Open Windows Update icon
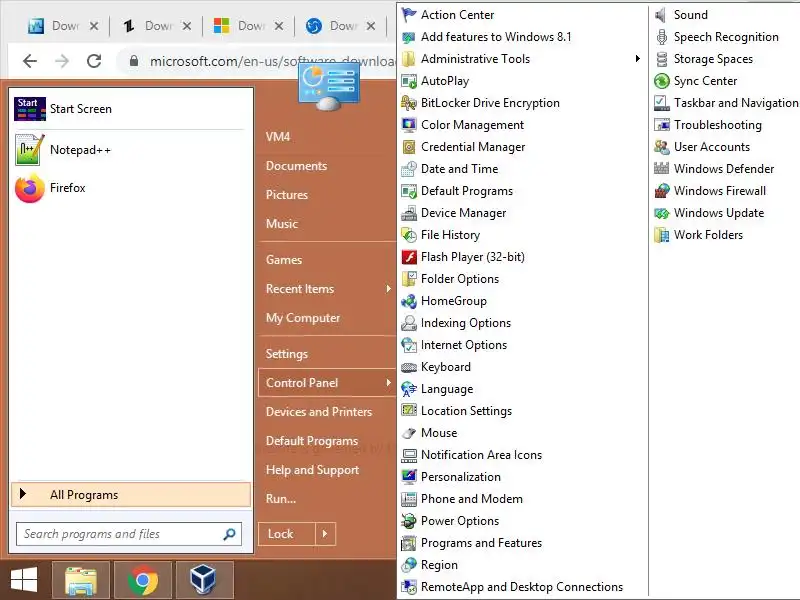This screenshot has width=800, height=600. point(661,213)
